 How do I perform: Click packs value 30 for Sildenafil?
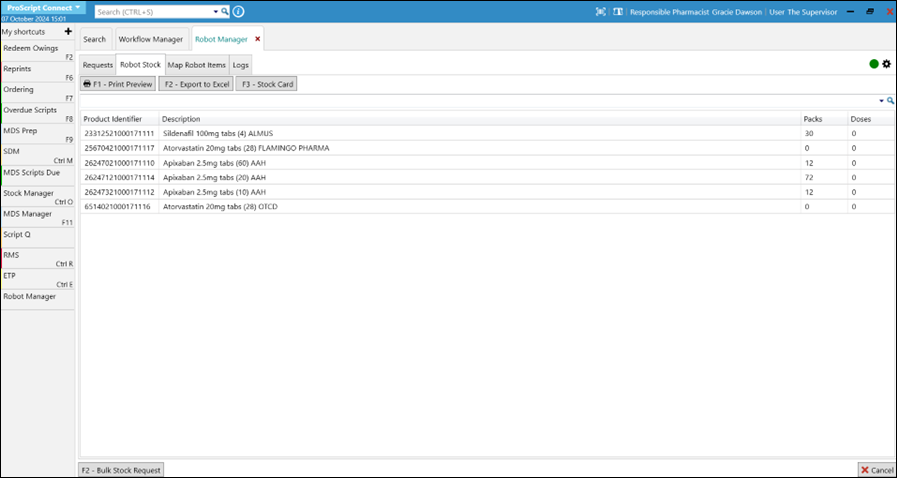808,133
